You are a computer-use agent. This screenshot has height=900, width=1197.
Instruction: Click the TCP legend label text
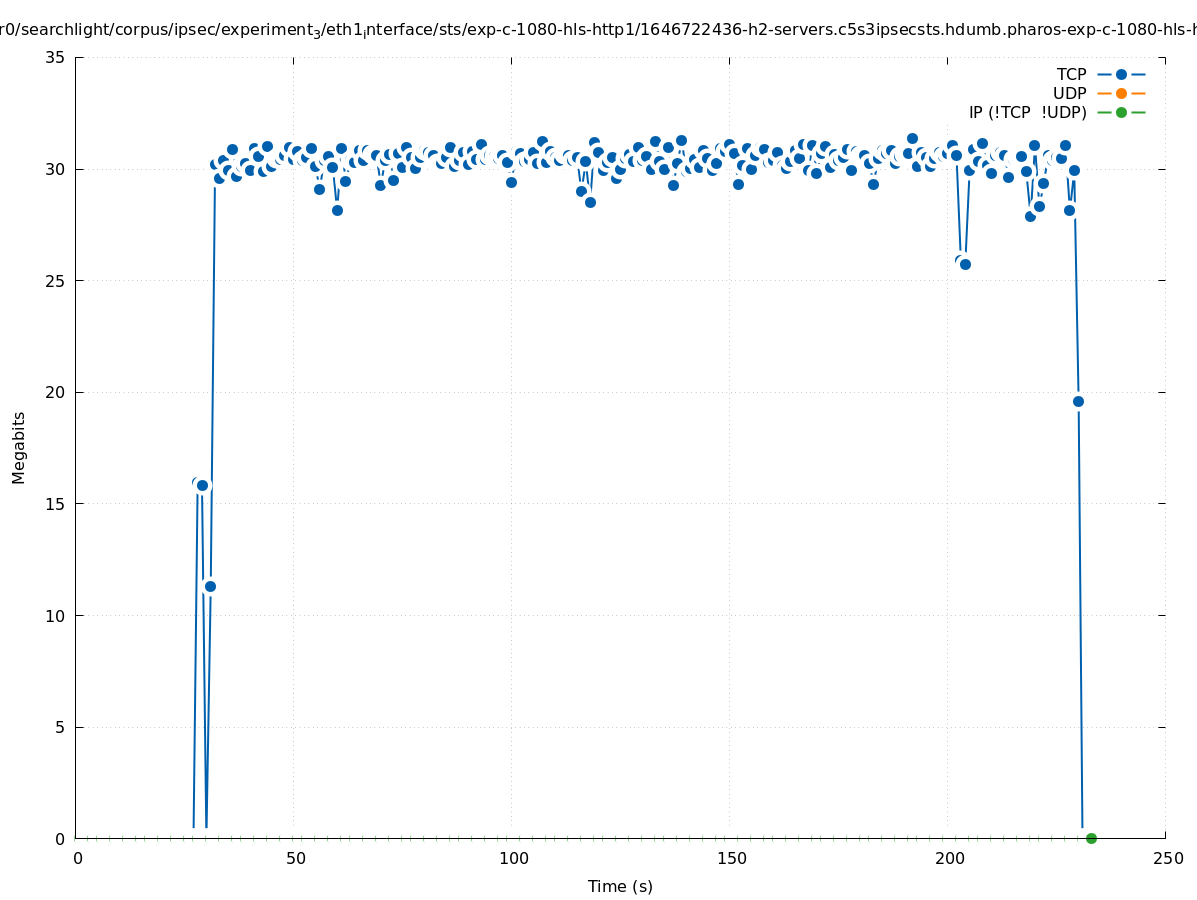(x=1071, y=74)
